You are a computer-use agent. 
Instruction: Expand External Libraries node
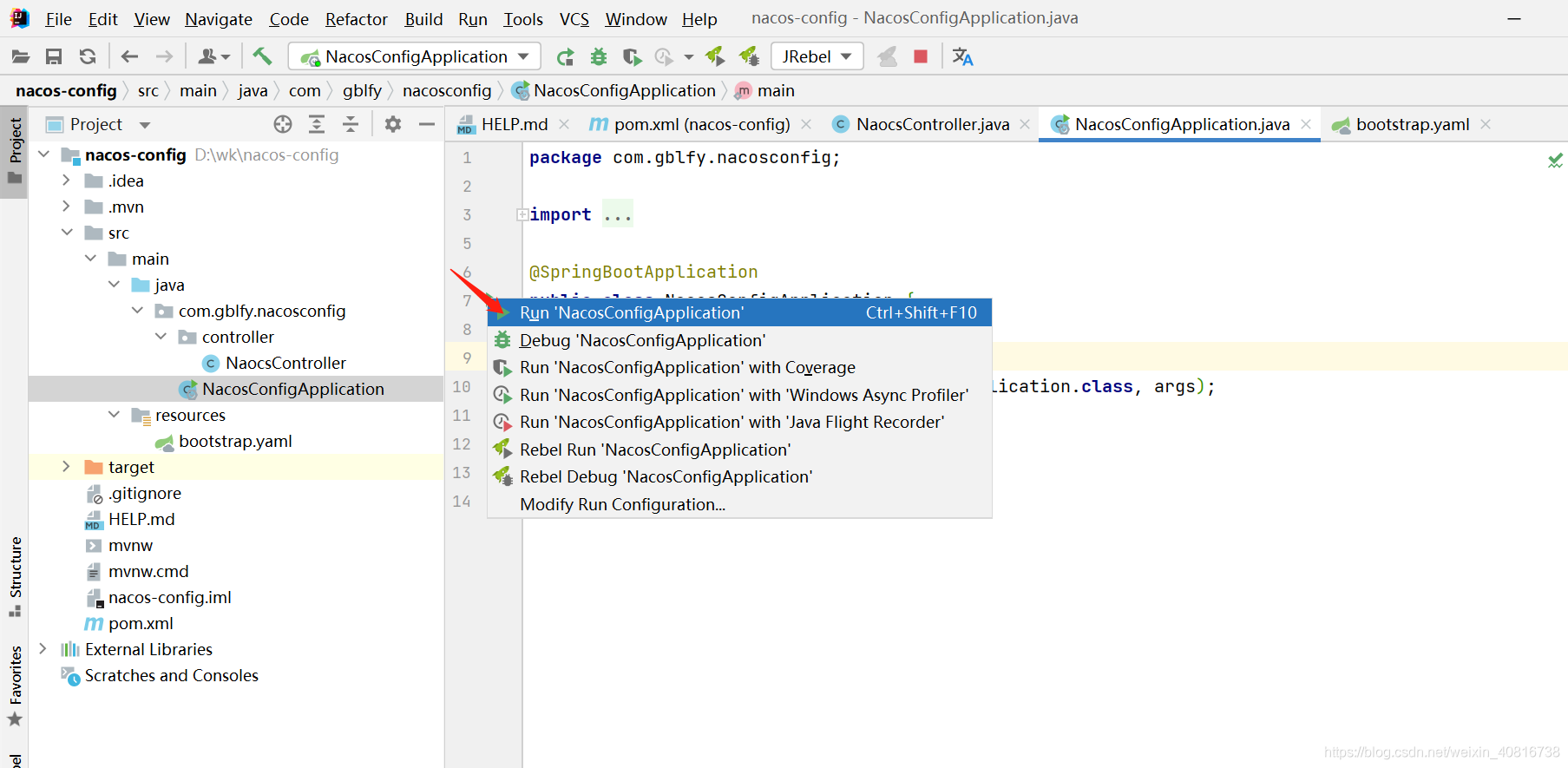pyautogui.click(x=43, y=649)
